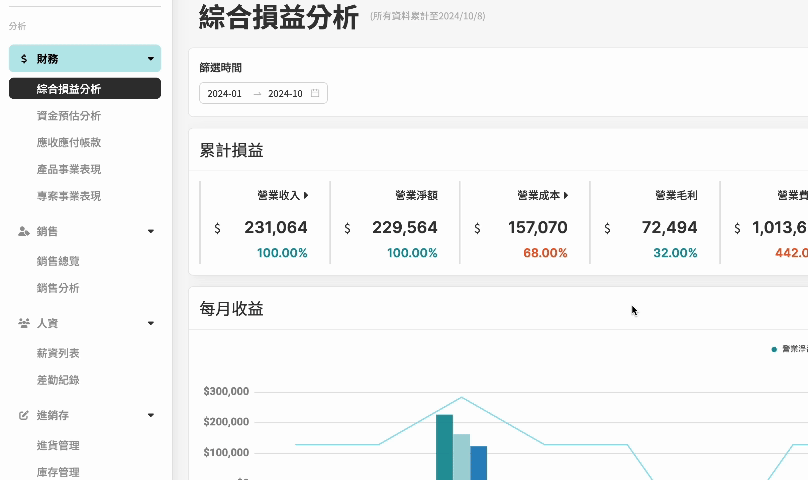Select 綜合損益分析 in sidebar
Image resolution: width=808 pixels, height=480 pixels.
85,89
